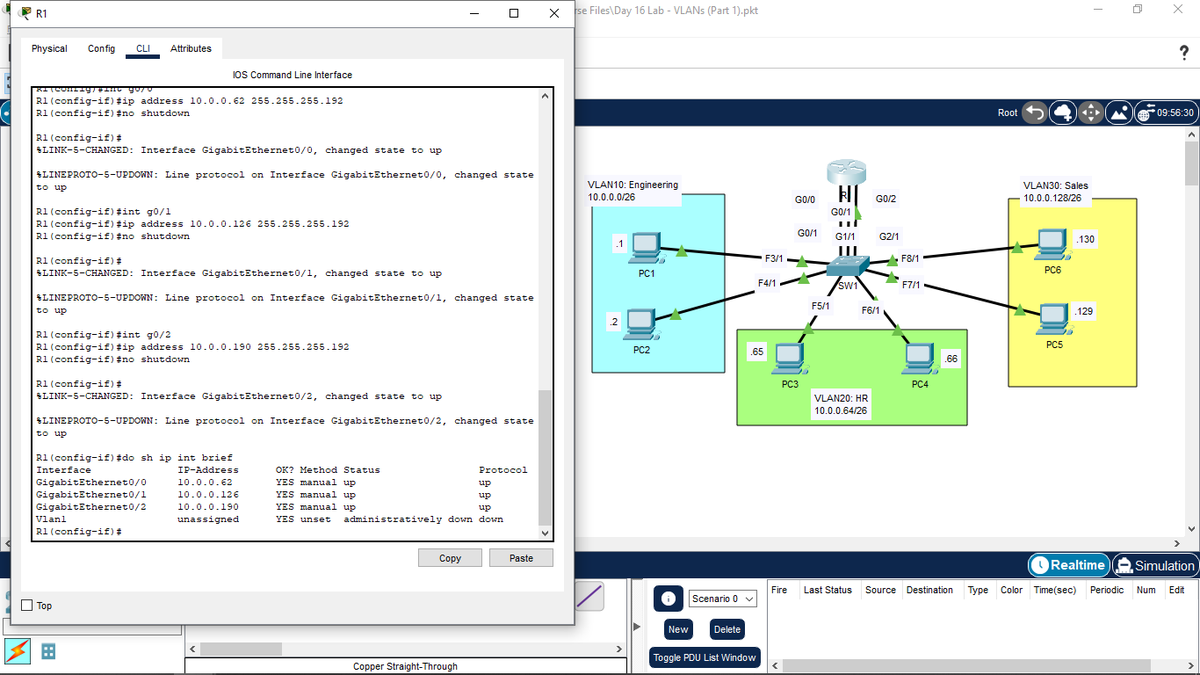Viewport: 1200px width, 675px height.
Task: Switch to the Physical tab
Action: tap(49, 48)
